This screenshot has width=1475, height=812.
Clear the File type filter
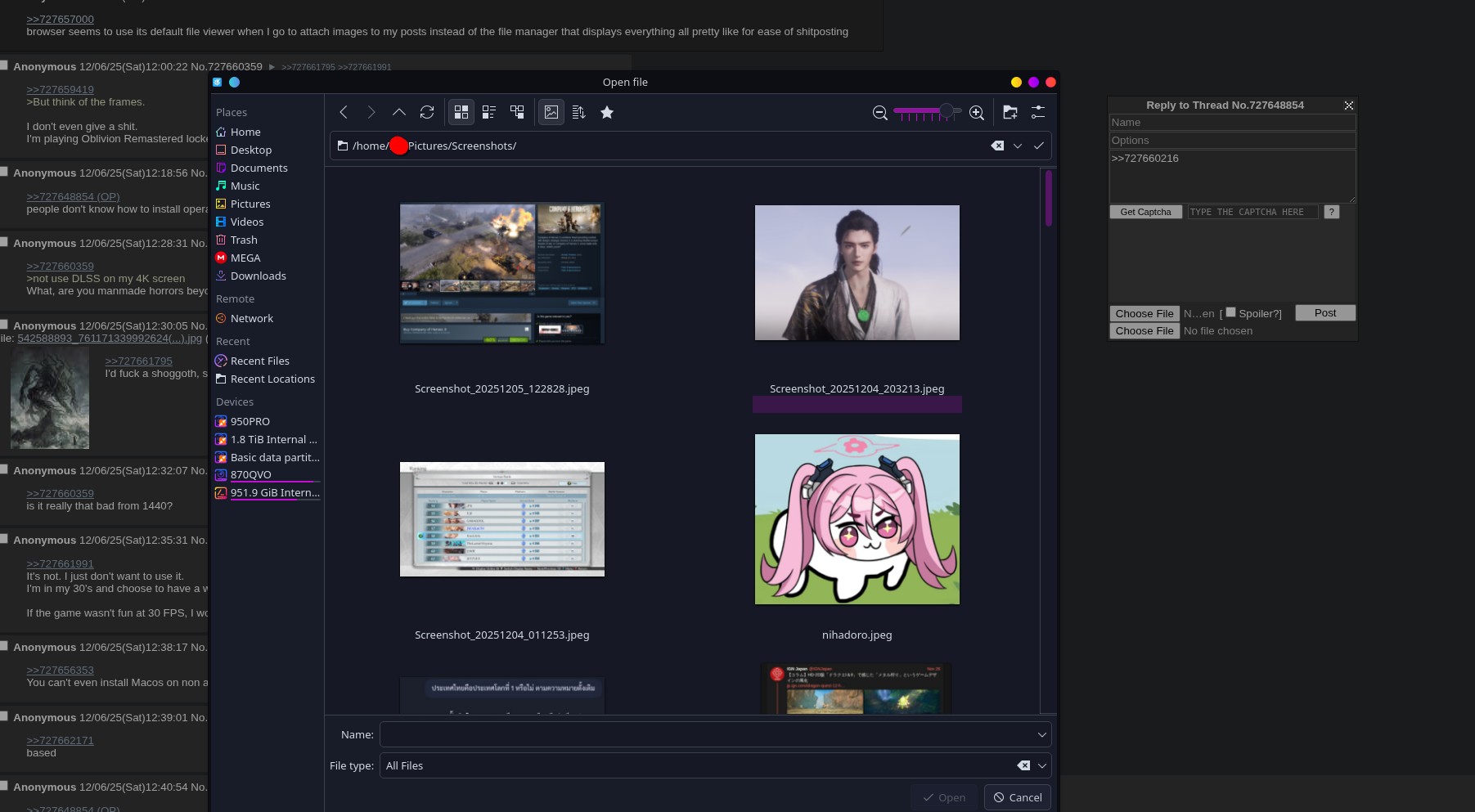tap(1023, 765)
